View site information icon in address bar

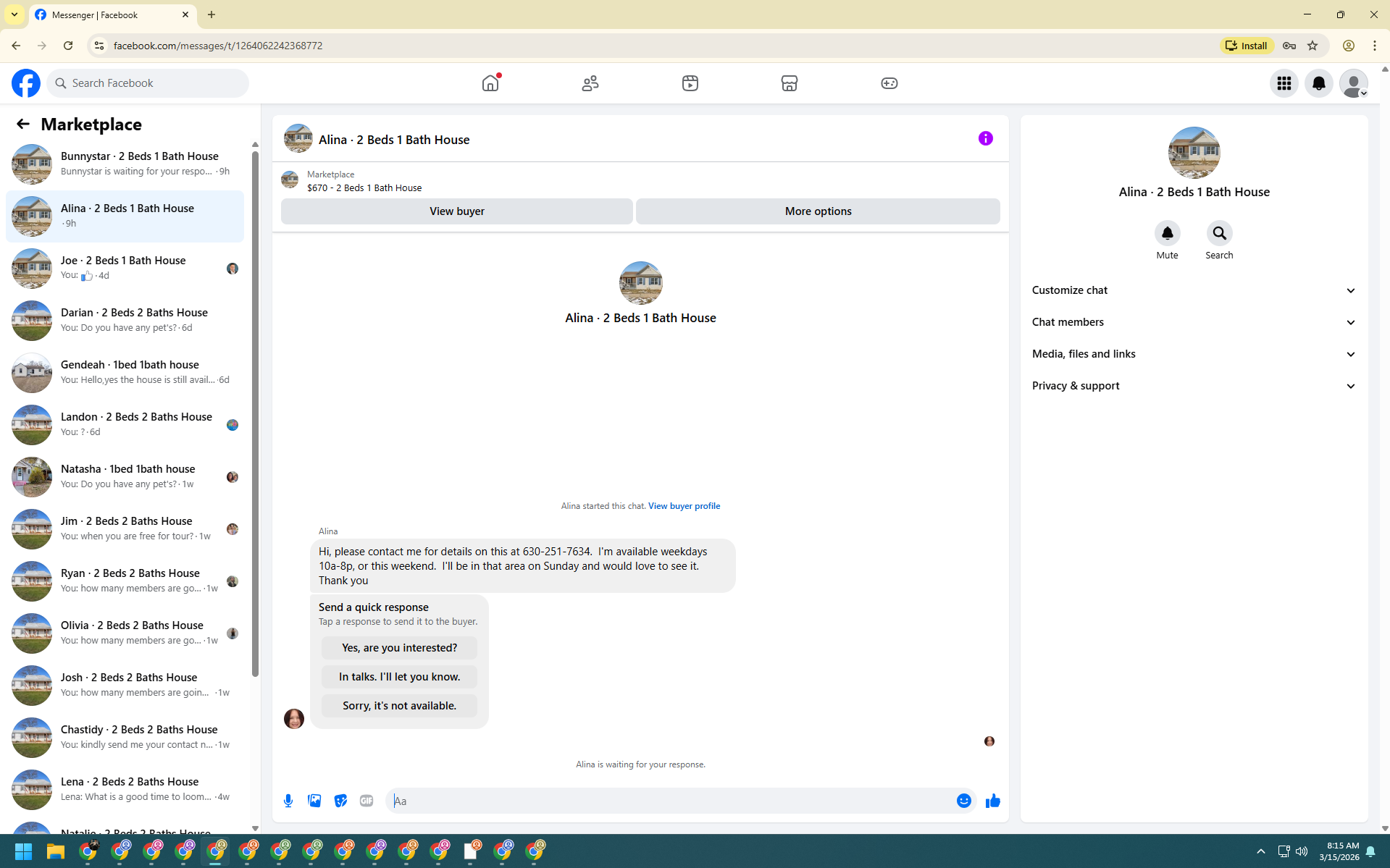click(99, 46)
